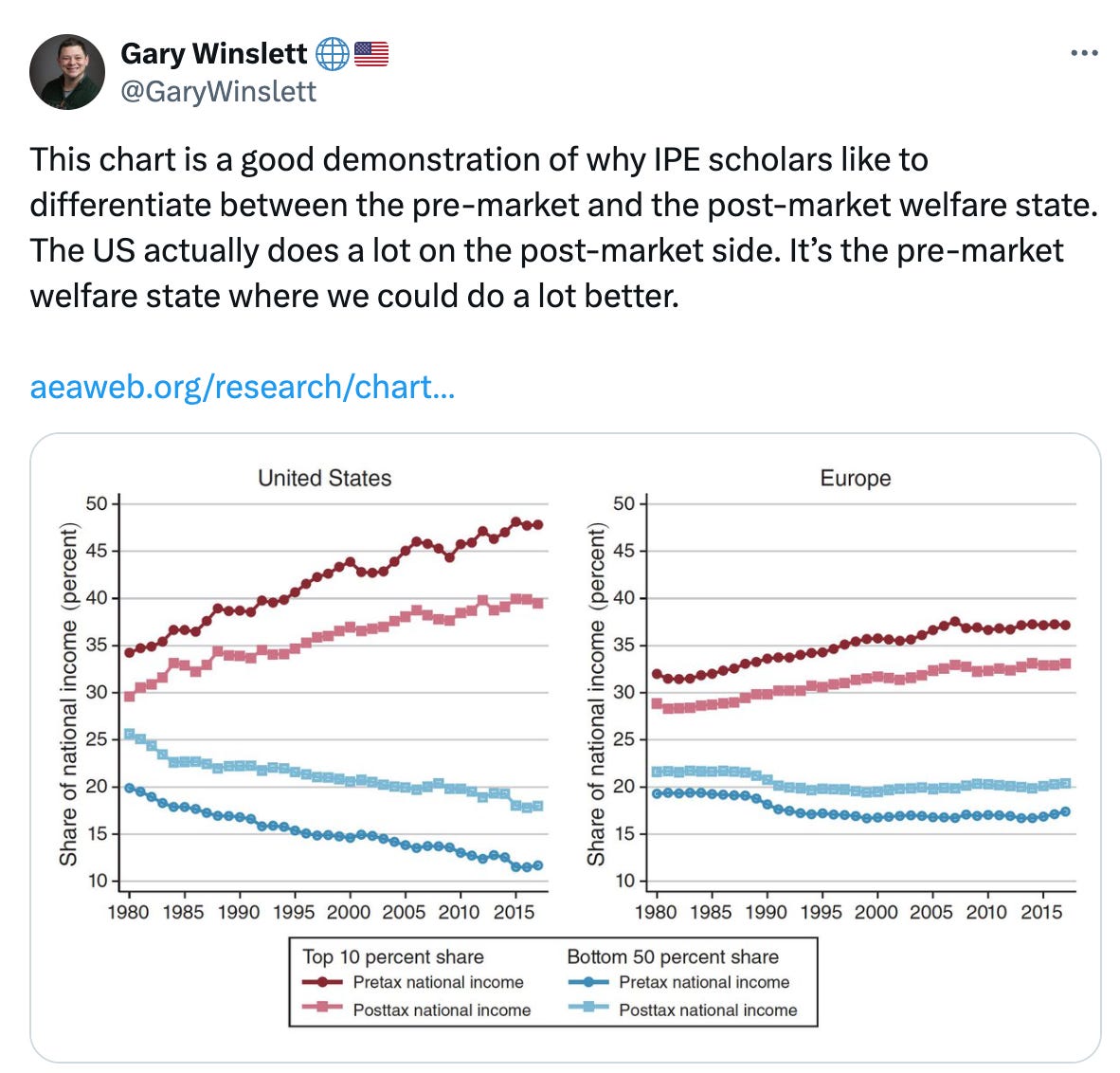Click the US flag emoji next to the name
Image resolution: width=1120 pixels, height=1073 pixels.
point(371,54)
